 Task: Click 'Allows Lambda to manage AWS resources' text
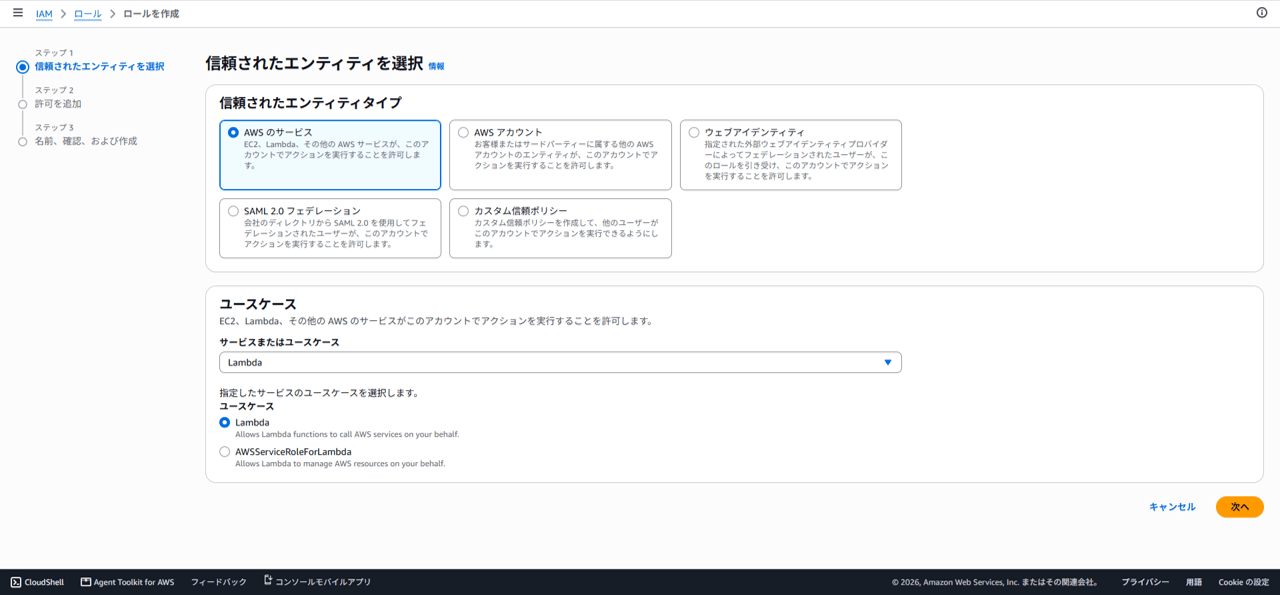(340, 464)
